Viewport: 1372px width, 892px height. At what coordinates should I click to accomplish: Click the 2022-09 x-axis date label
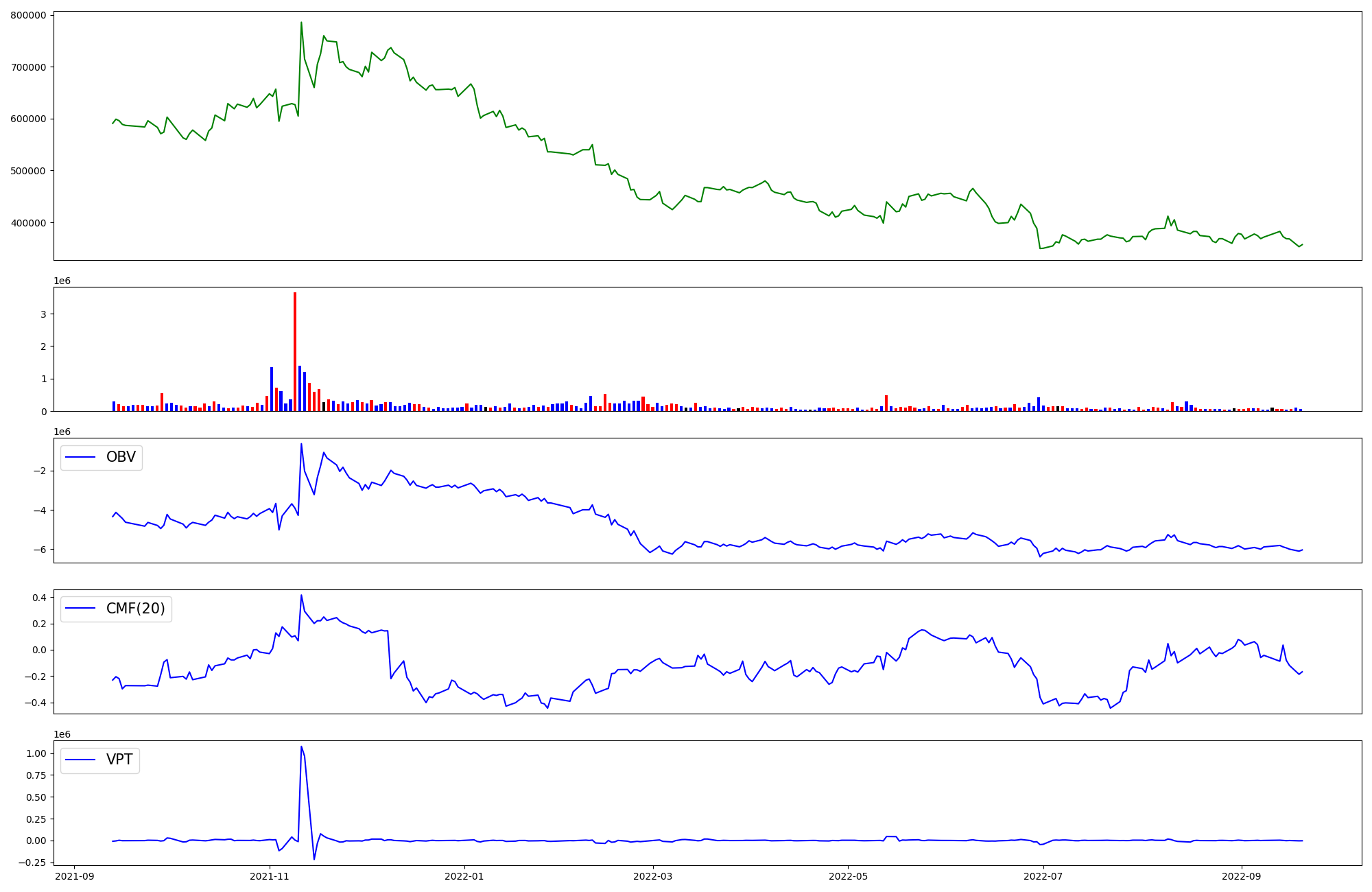1241,876
